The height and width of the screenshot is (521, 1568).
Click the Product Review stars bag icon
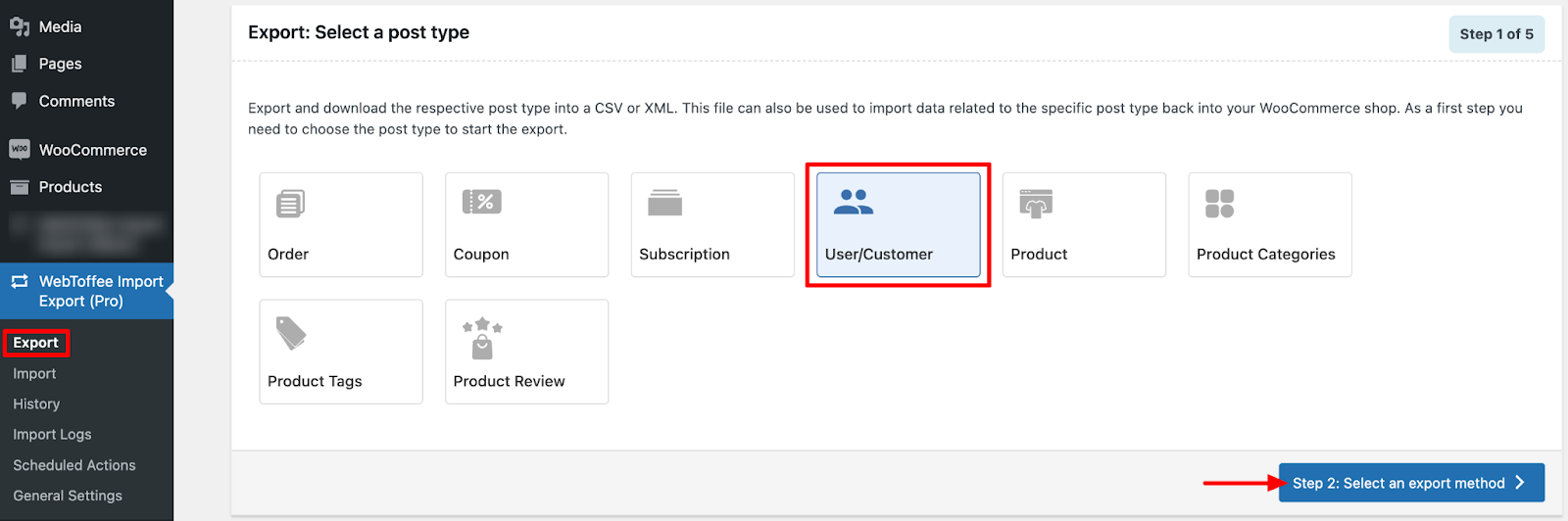coord(482,338)
